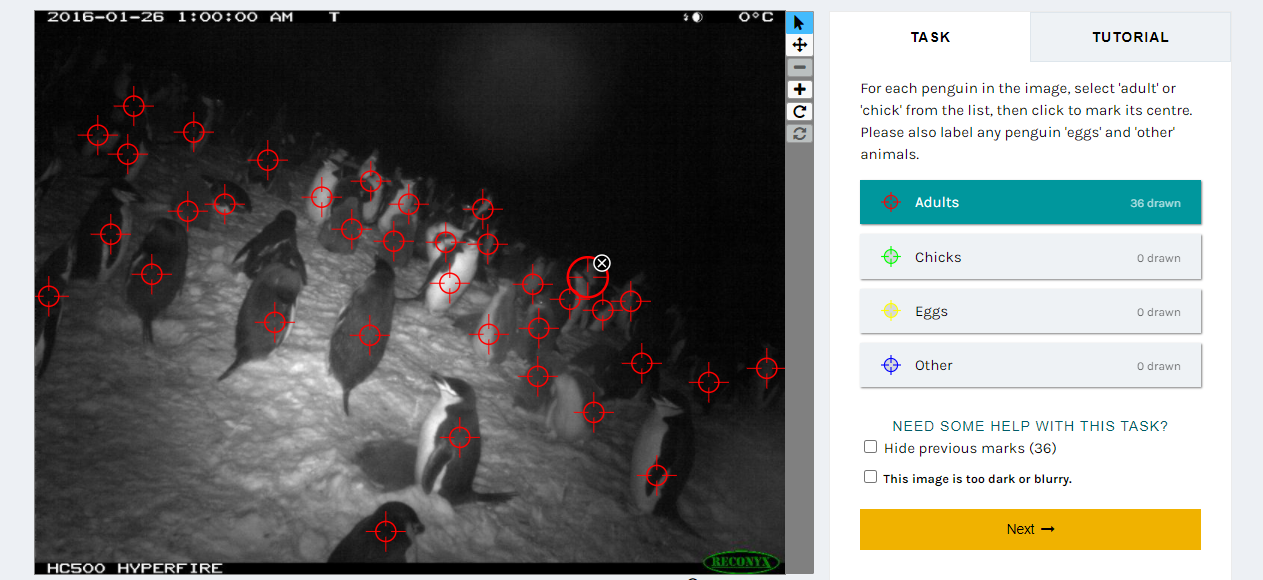
Task: Reset the view with the greyed refresh icon
Action: tap(799, 133)
